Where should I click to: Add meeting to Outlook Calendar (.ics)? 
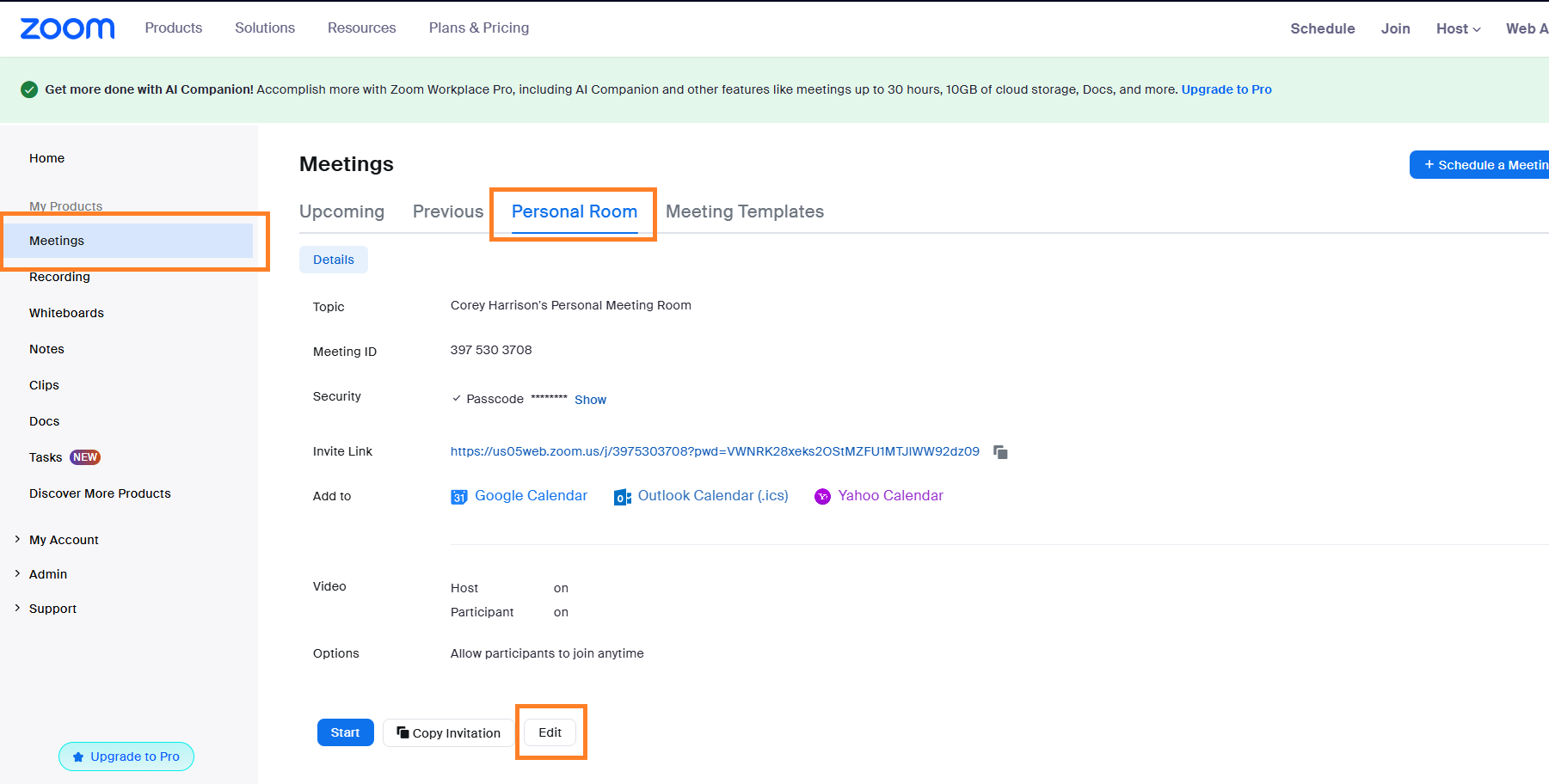[x=713, y=495]
